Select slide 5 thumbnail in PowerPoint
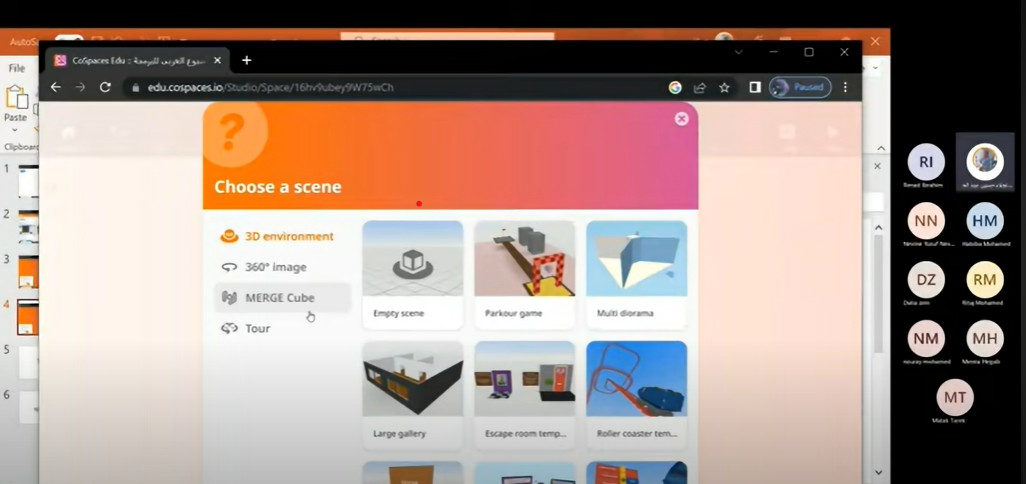Viewport: 1026px width, 484px height. (x=27, y=362)
